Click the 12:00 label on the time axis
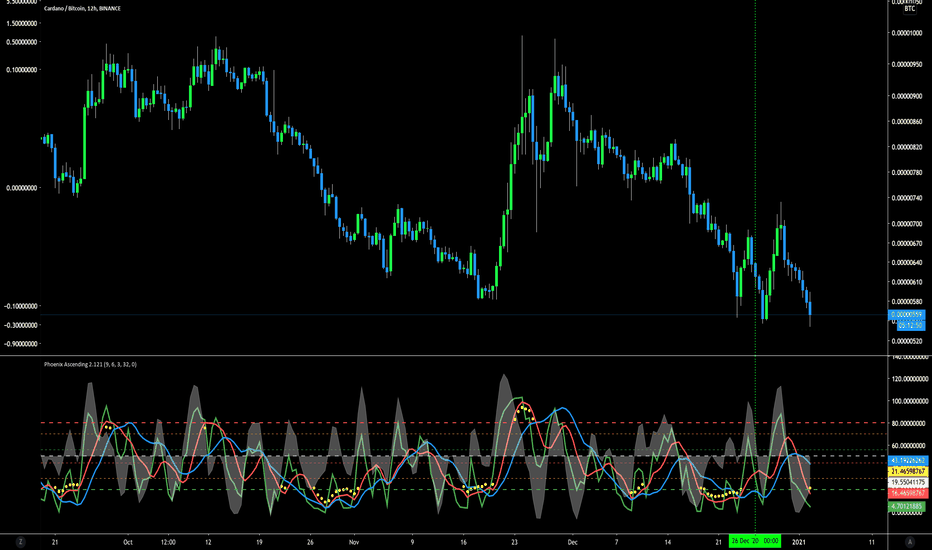 (168, 542)
